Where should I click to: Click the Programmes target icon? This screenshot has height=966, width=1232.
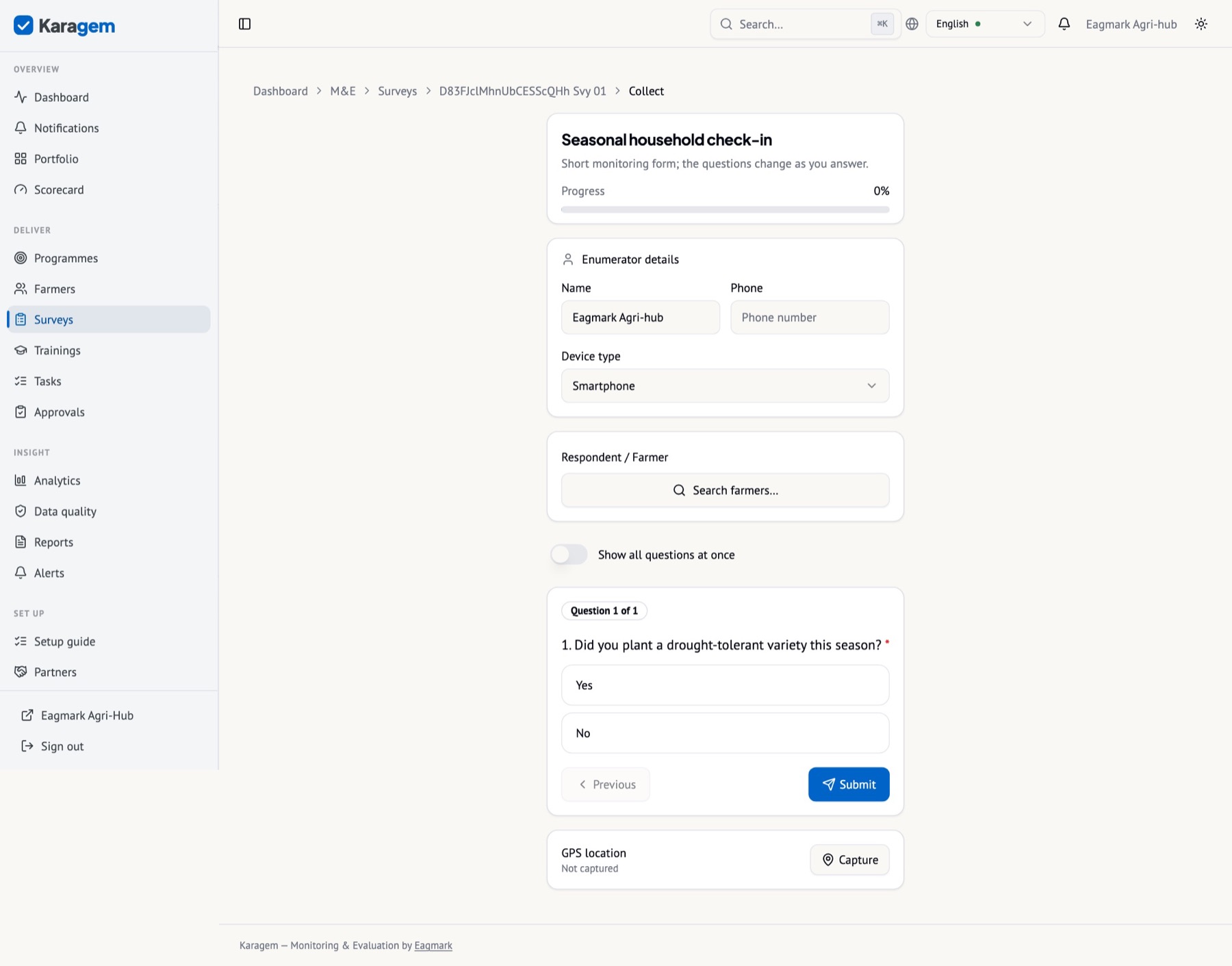click(21, 258)
